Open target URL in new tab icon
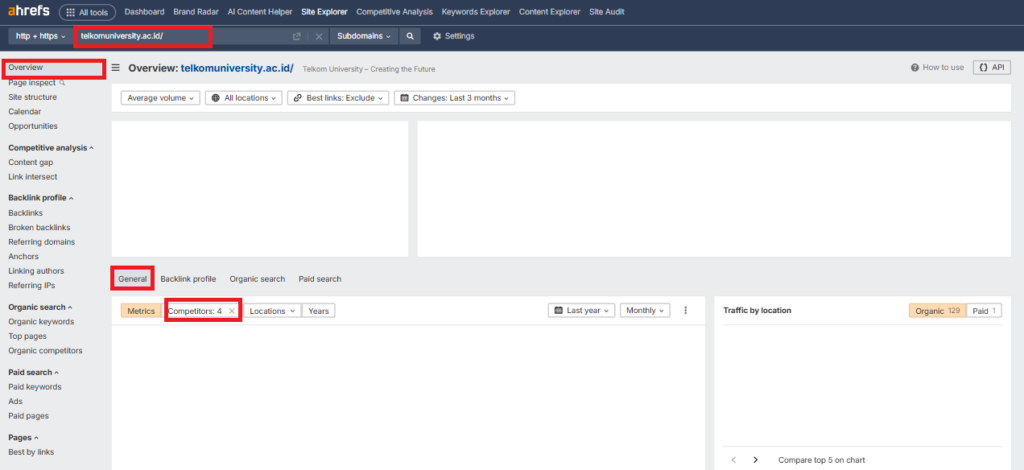The height and width of the screenshot is (470, 1024). (296, 37)
